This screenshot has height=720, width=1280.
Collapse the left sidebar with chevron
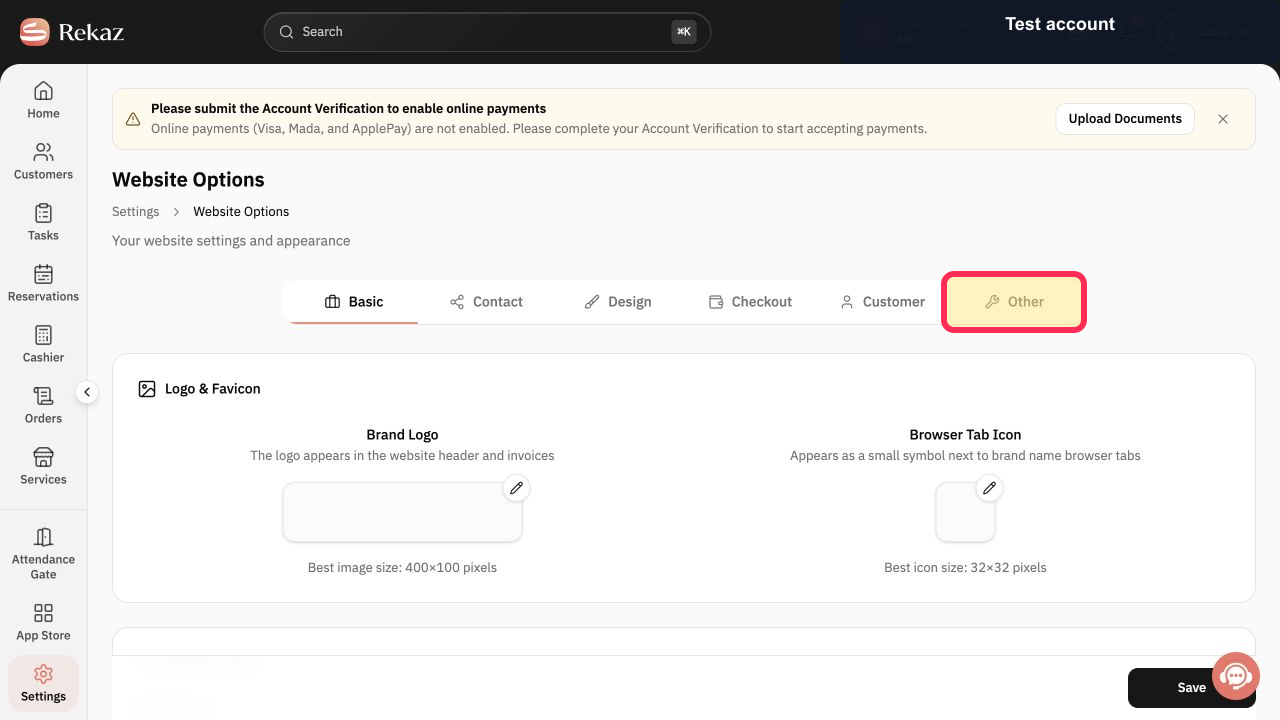pos(87,392)
